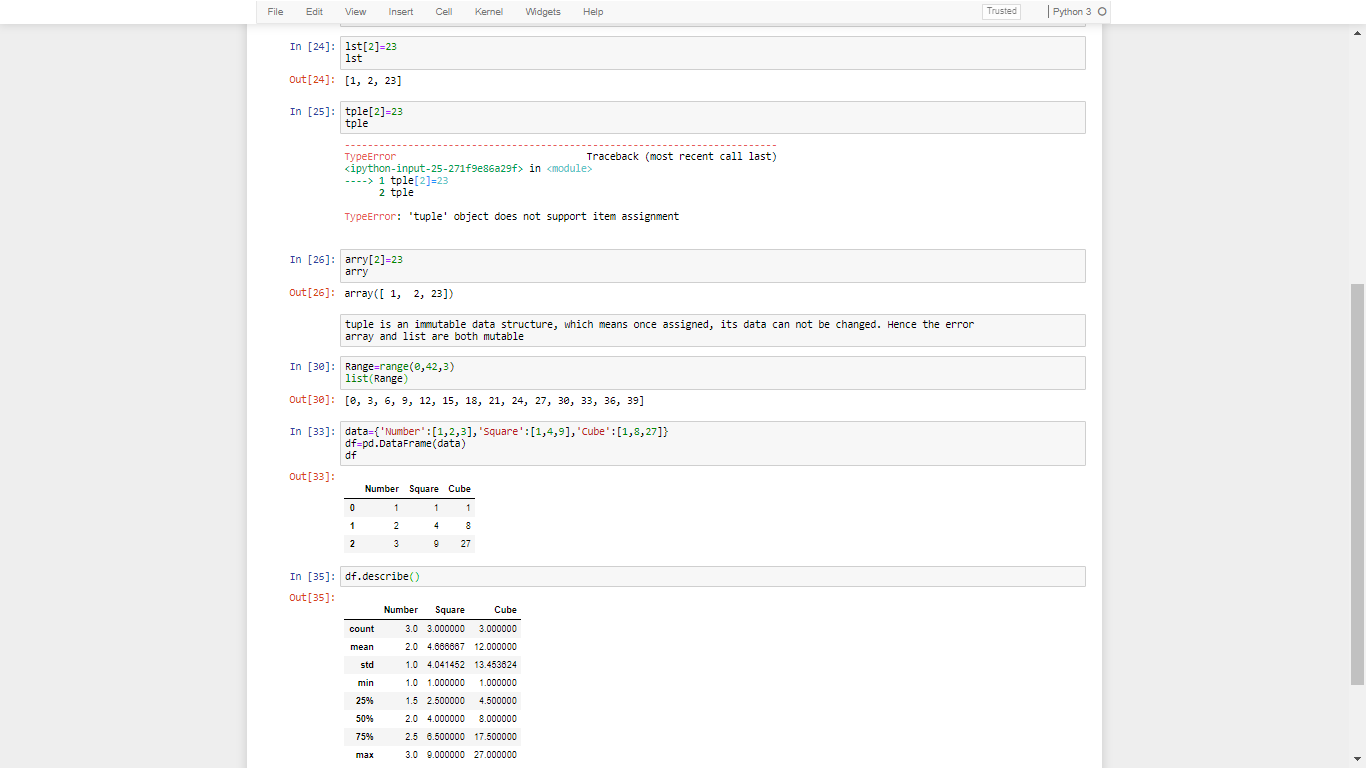1366x768 pixels.
Task: Click the Out[35] prompt
Action: tap(312, 598)
